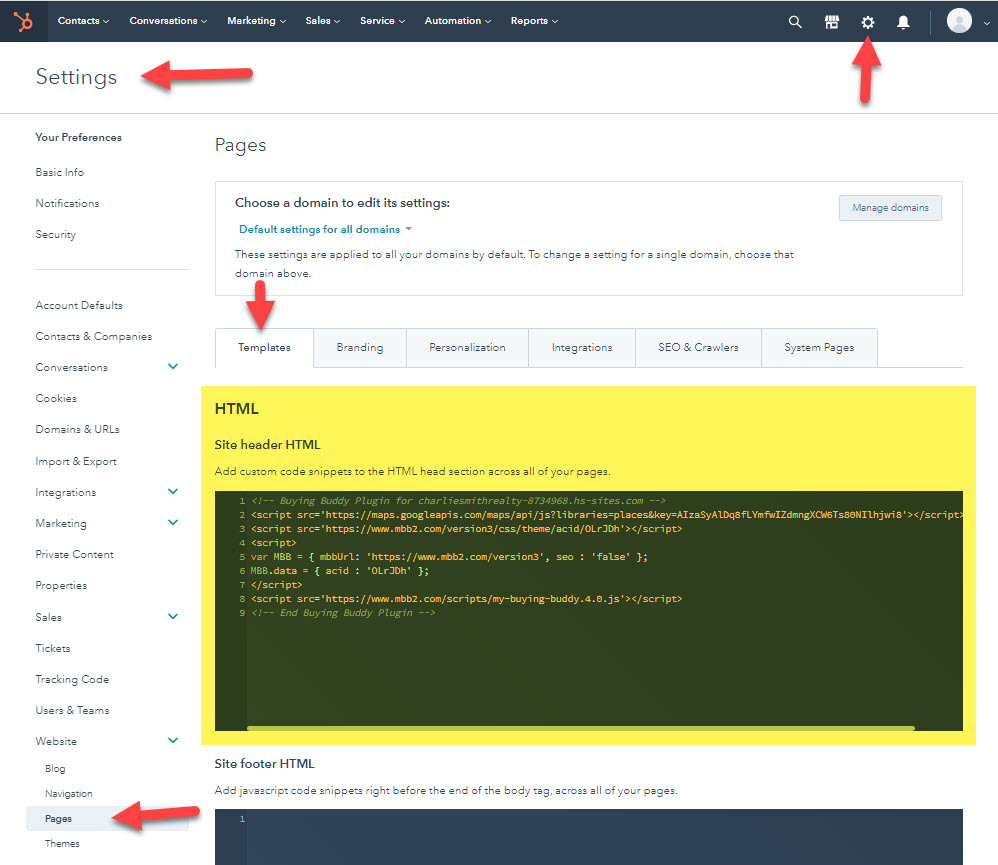Open the Reports menu
998x865 pixels.
point(534,21)
